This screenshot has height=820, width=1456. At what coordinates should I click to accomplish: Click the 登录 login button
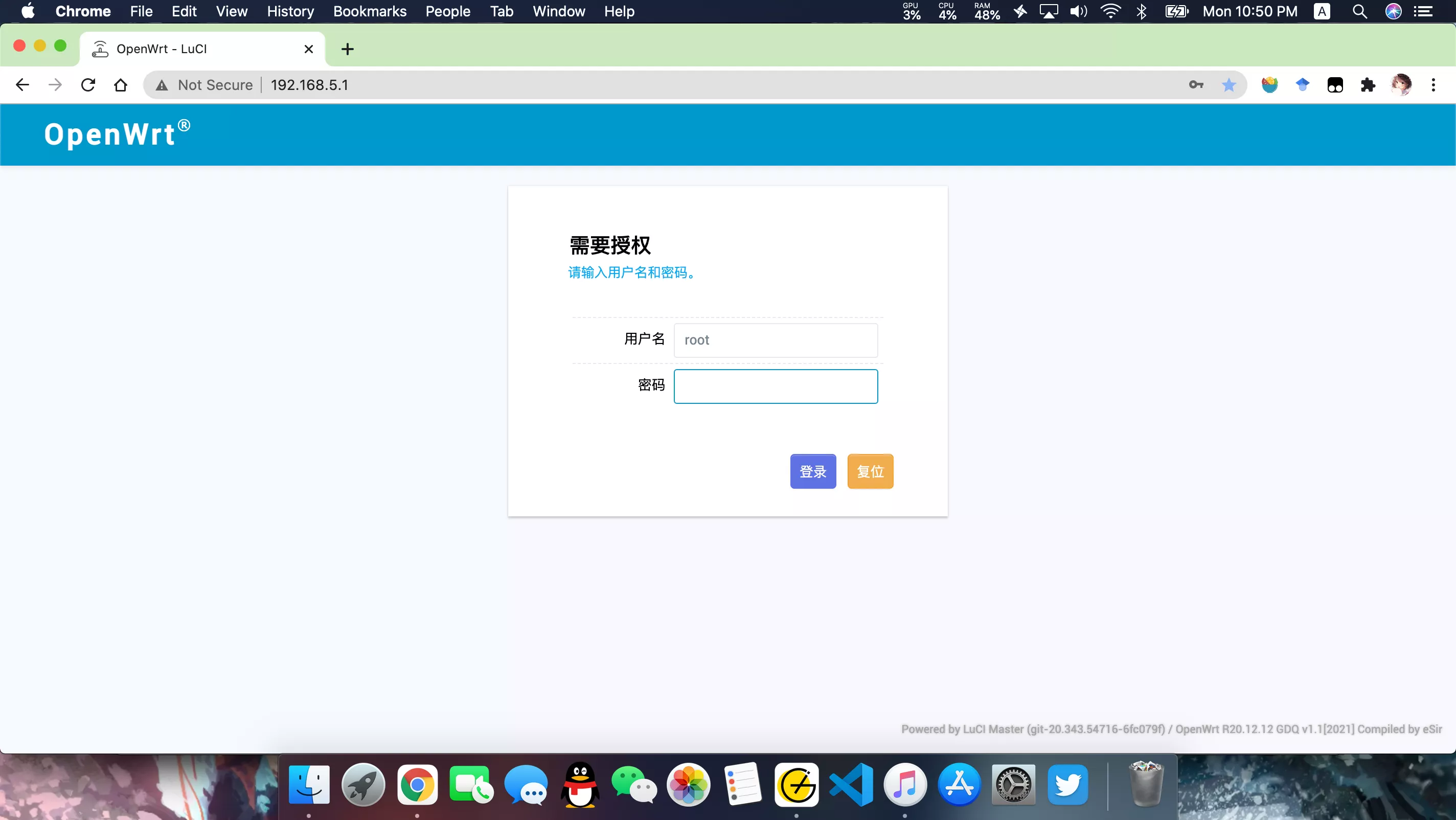(813, 471)
